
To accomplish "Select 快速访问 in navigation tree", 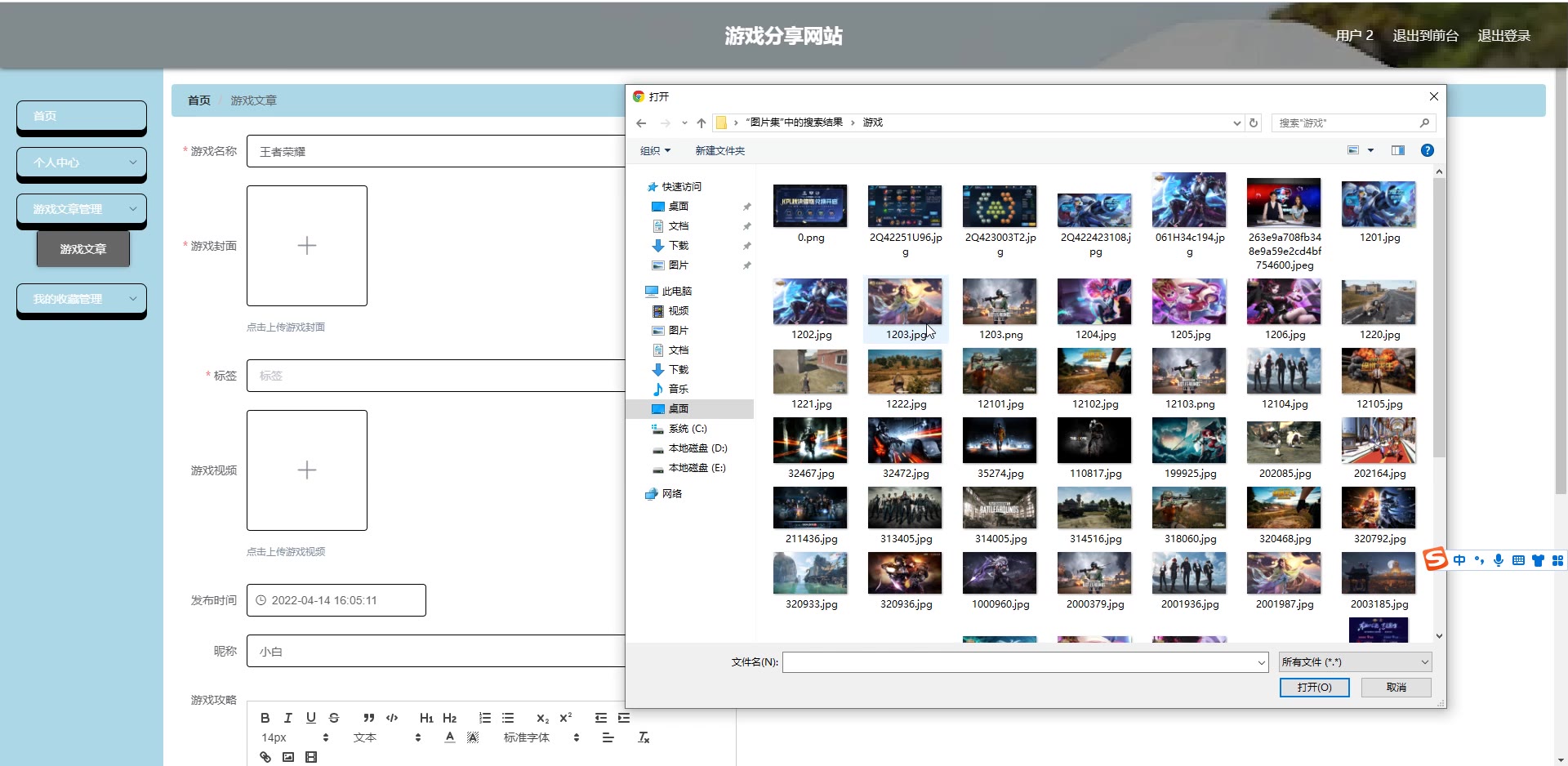I will point(681,186).
